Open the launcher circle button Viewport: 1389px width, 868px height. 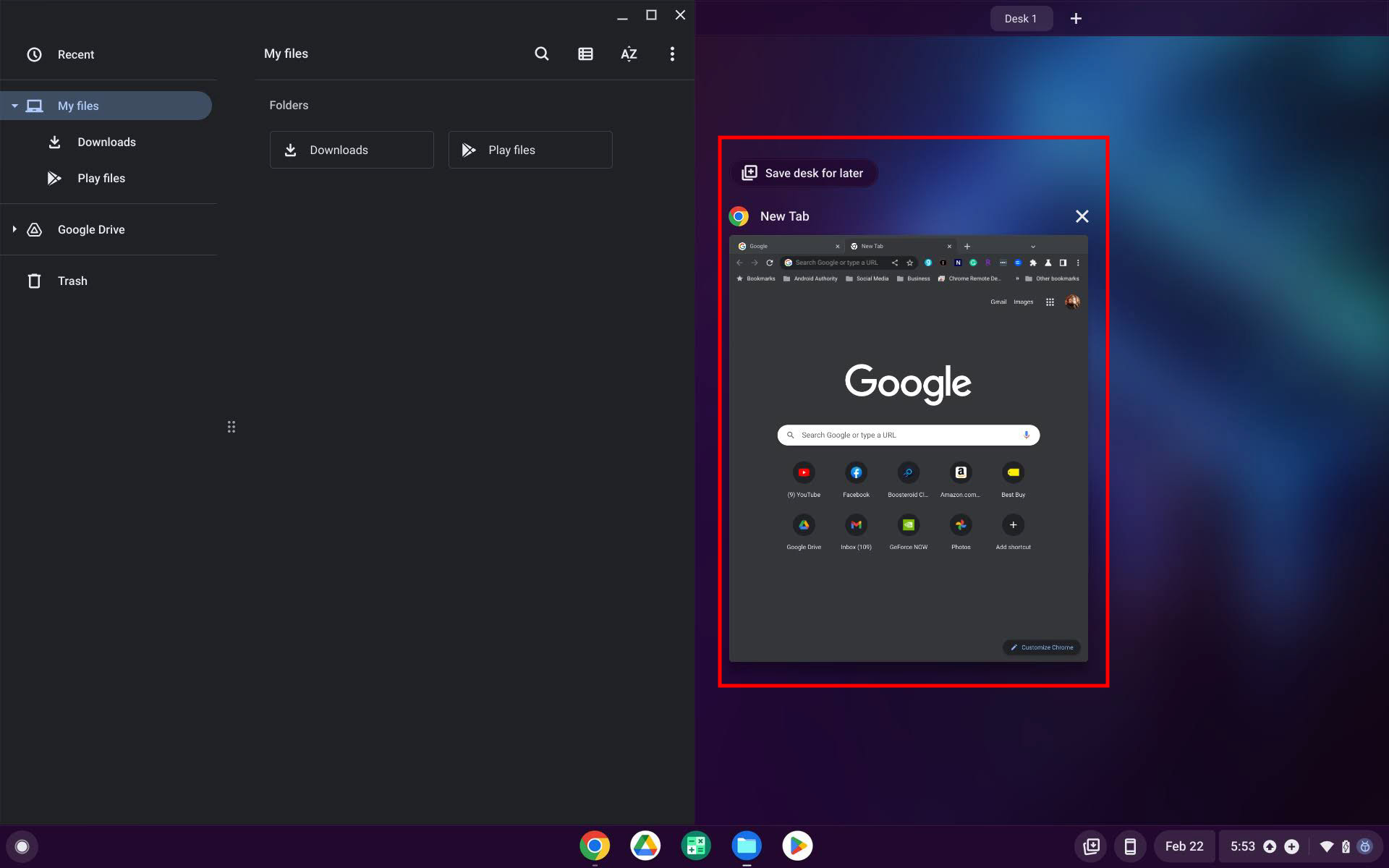pyautogui.click(x=22, y=846)
